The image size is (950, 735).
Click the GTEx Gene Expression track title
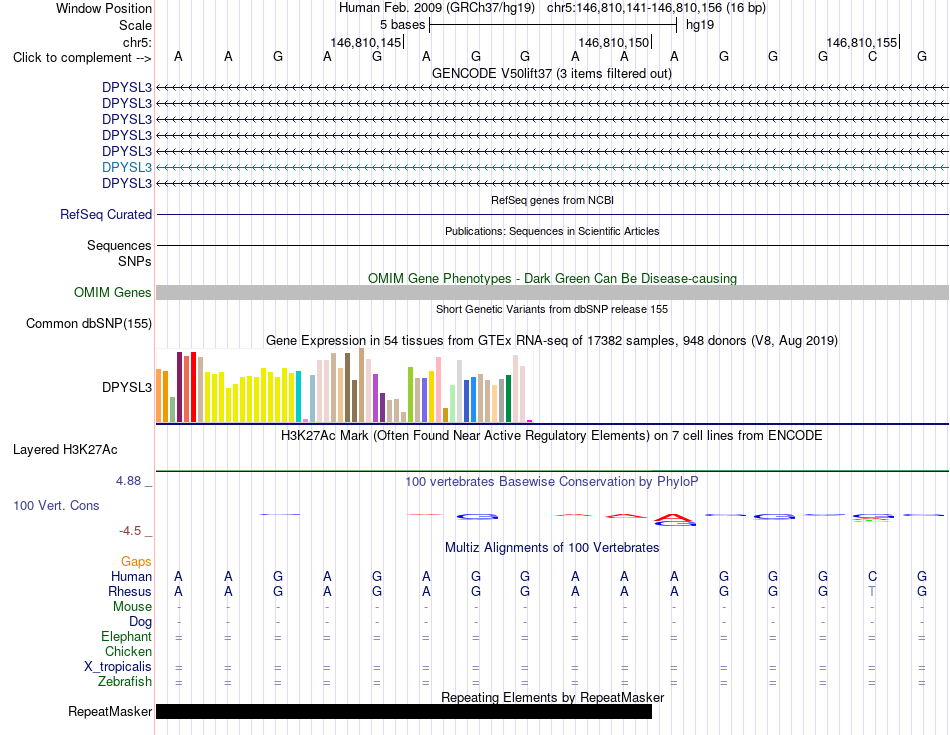tap(552, 341)
